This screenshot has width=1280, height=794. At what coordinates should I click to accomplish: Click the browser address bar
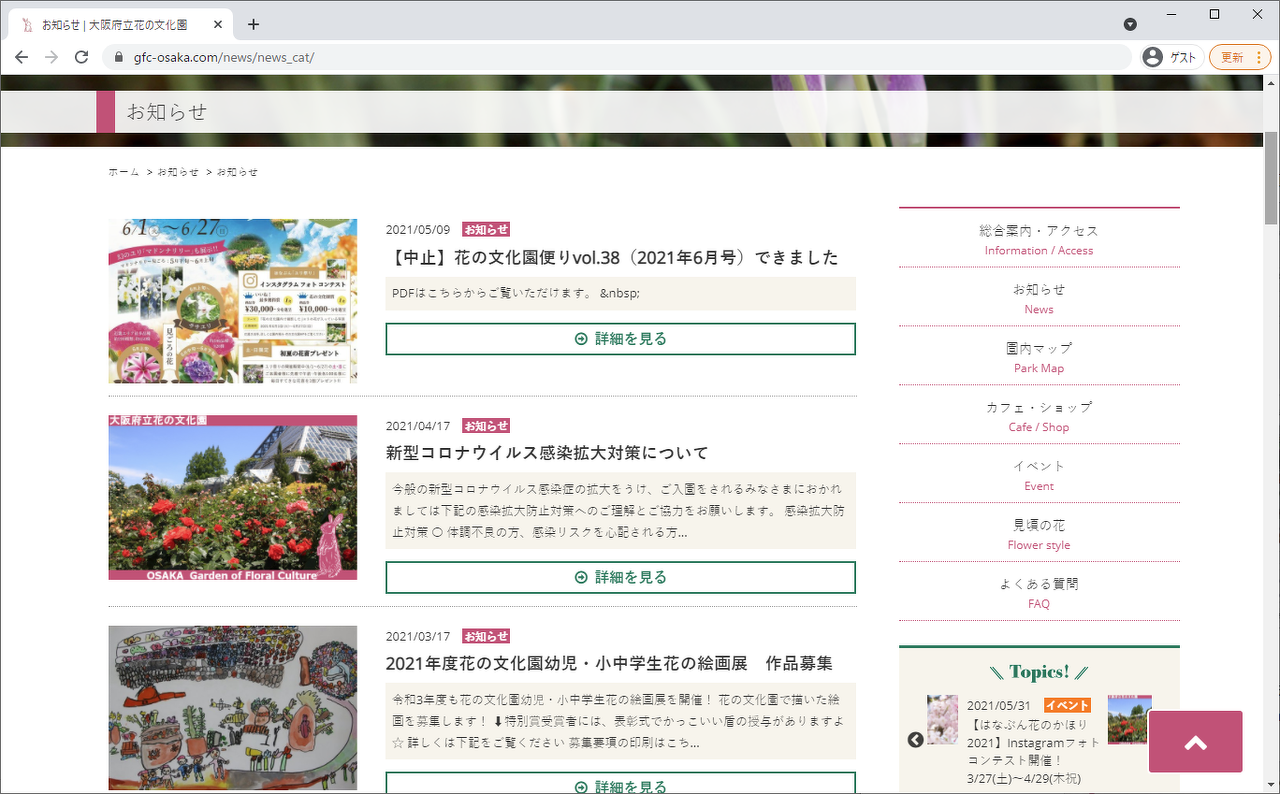click(x=620, y=57)
